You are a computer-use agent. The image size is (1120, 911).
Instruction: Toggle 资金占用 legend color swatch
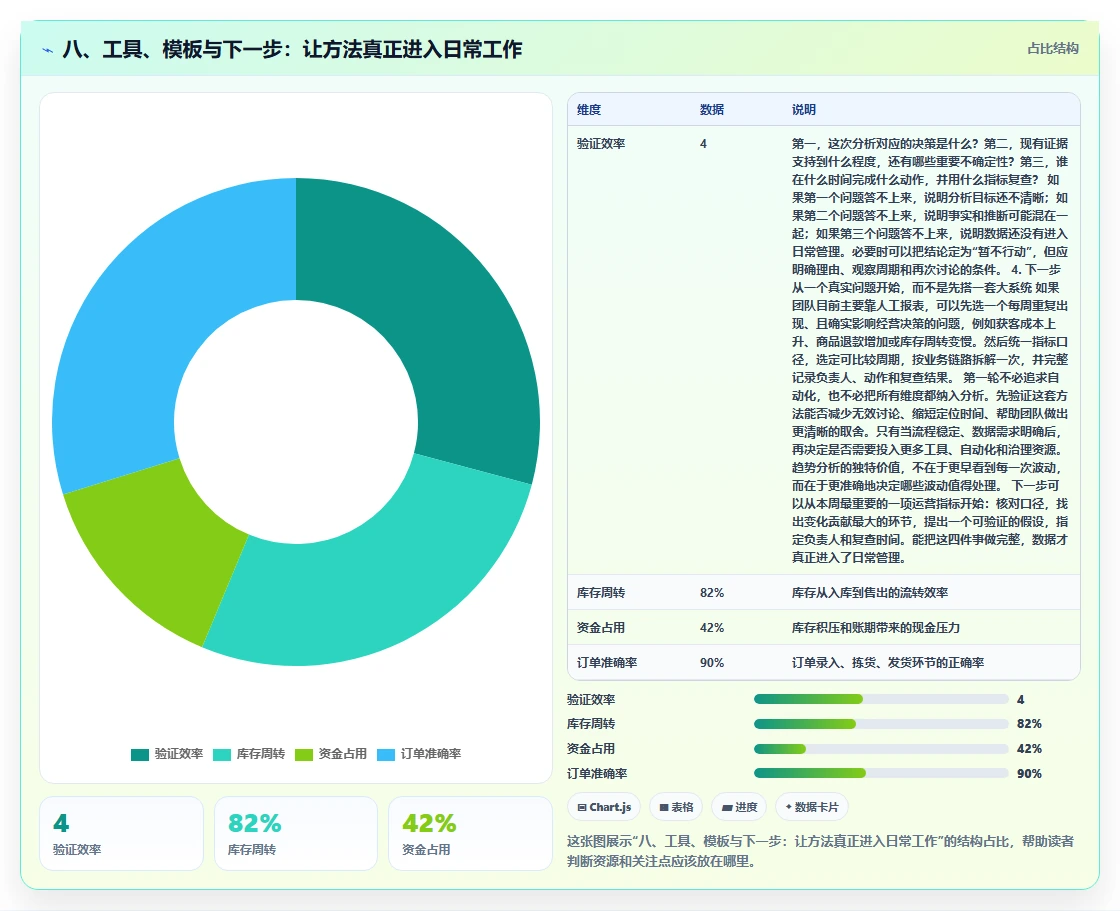coord(304,755)
